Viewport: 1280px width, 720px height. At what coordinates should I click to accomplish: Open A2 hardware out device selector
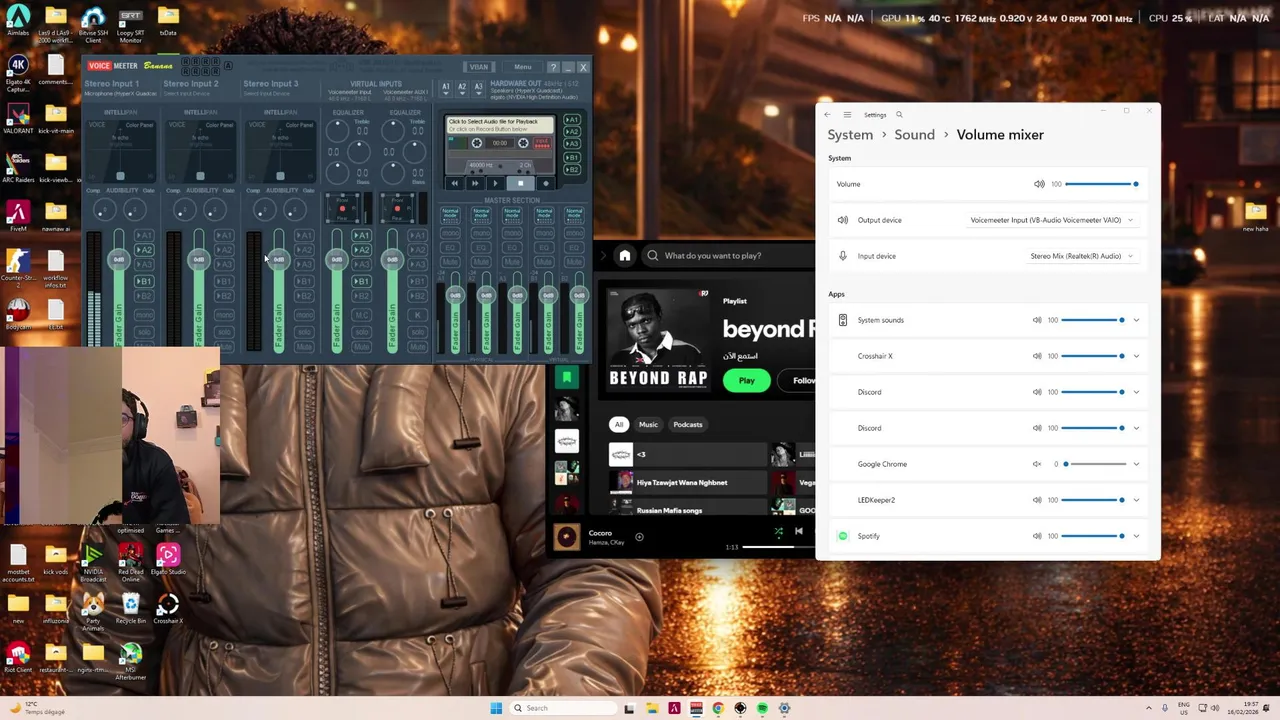462,88
